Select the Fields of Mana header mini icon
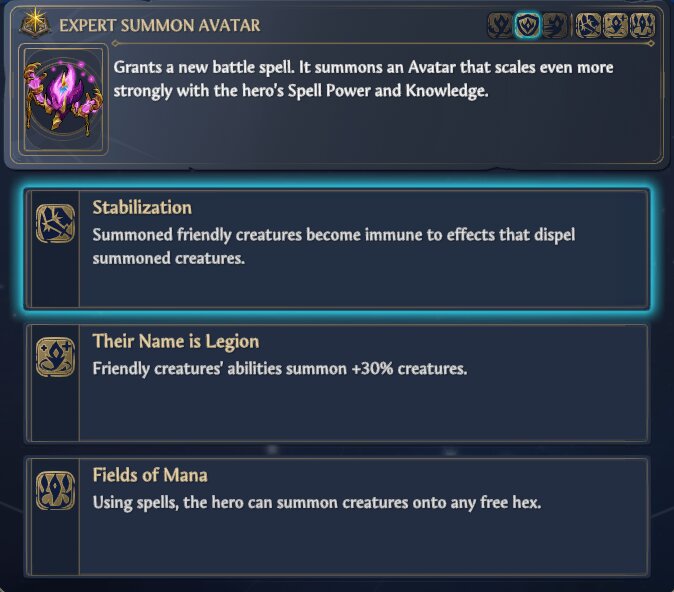Image resolution: width=674 pixels, height=592 pixels. pos(642,25)
